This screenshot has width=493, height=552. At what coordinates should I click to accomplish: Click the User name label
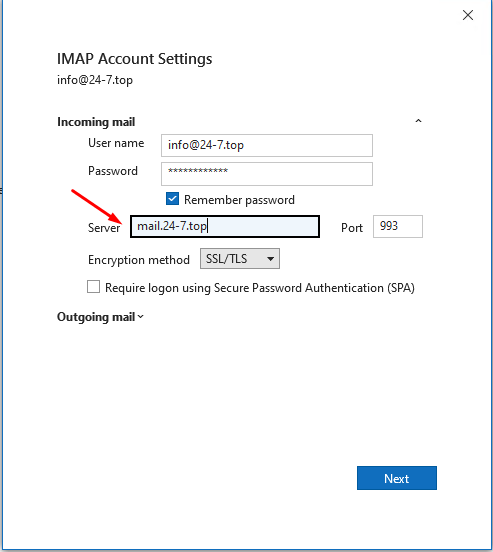click(116, 143)
